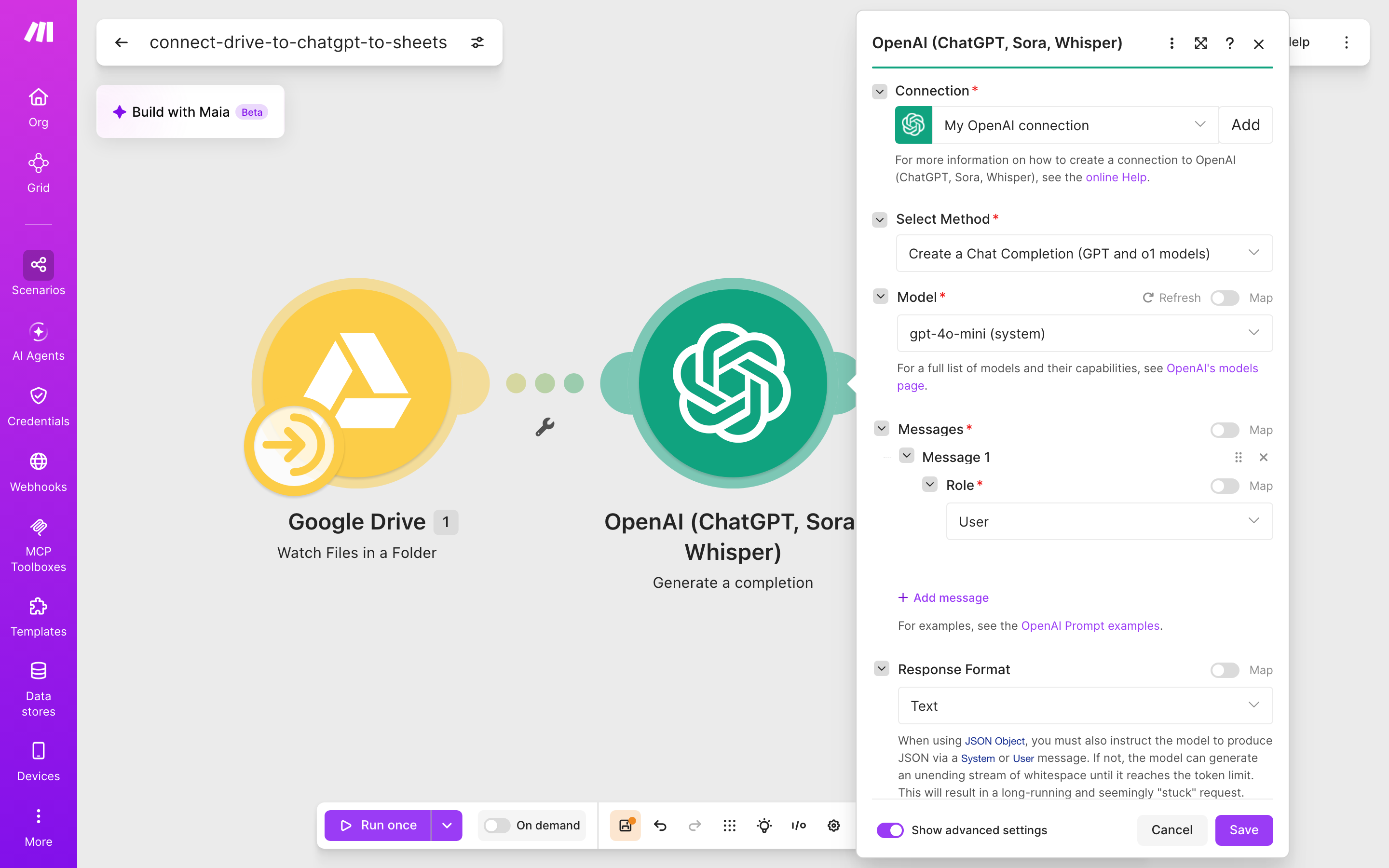Click the Google Drive trigger arrow badge
Viewport: 1389px width, 868px height.
294,446
